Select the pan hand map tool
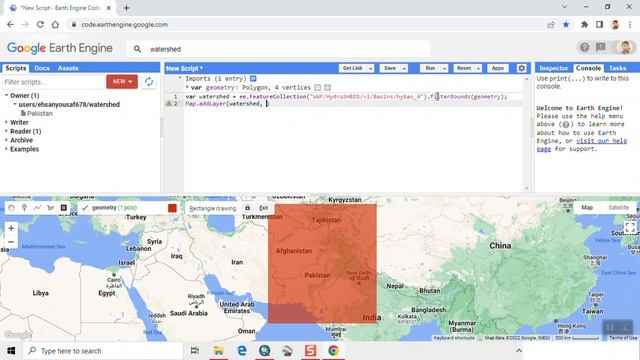Viewport: 640px width, 360px height. click(11, 208)
